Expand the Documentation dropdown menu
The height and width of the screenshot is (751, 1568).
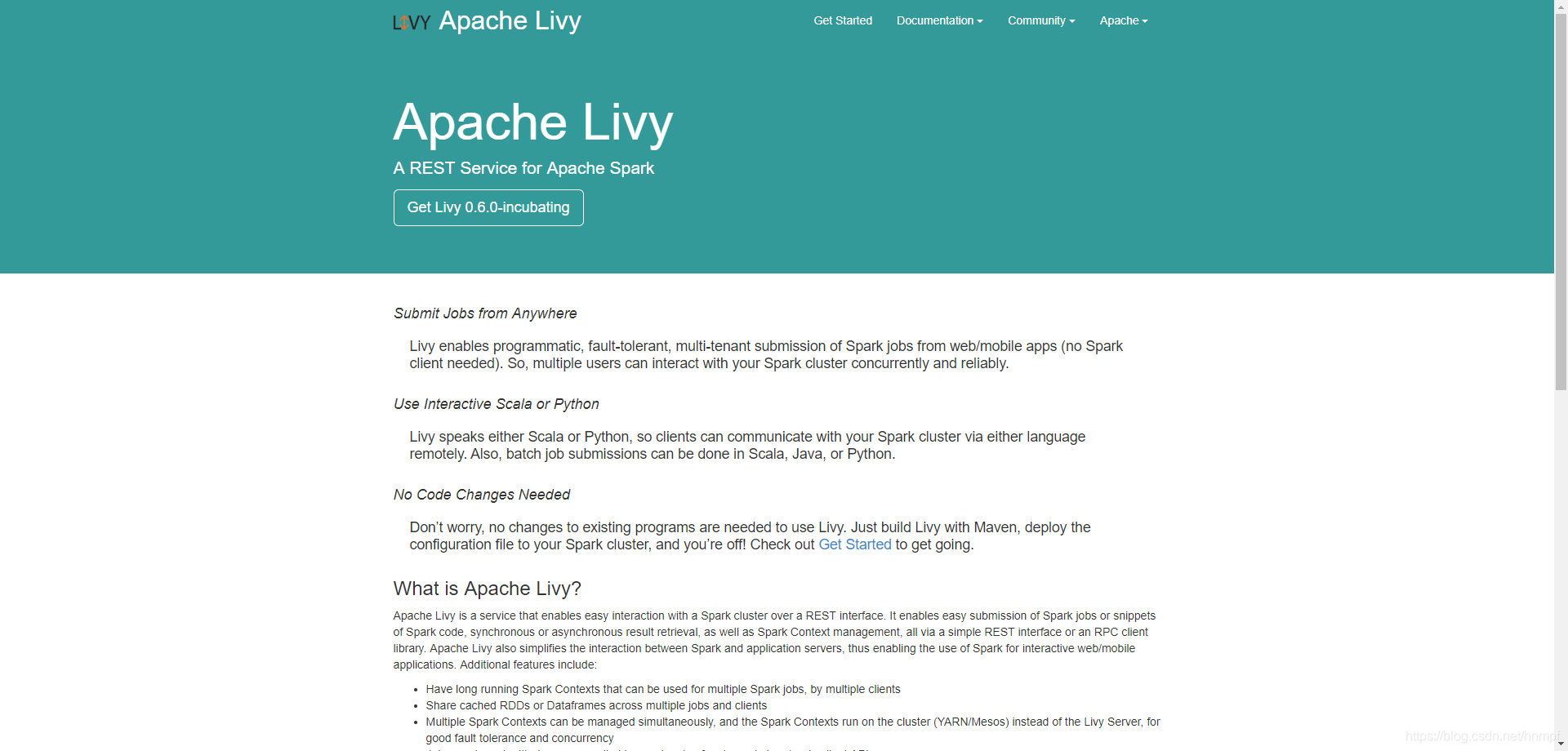point(939,20)
